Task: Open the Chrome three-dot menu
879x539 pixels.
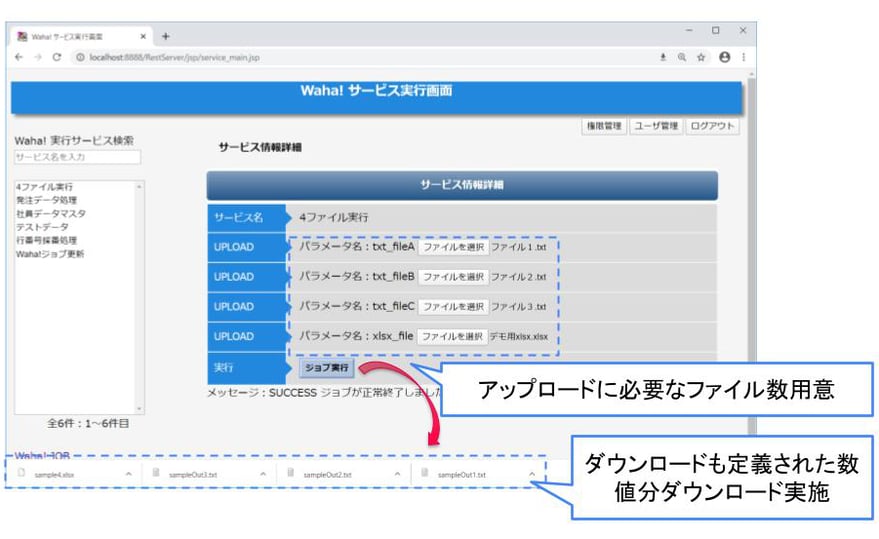Action: click(x=744, y=57)
